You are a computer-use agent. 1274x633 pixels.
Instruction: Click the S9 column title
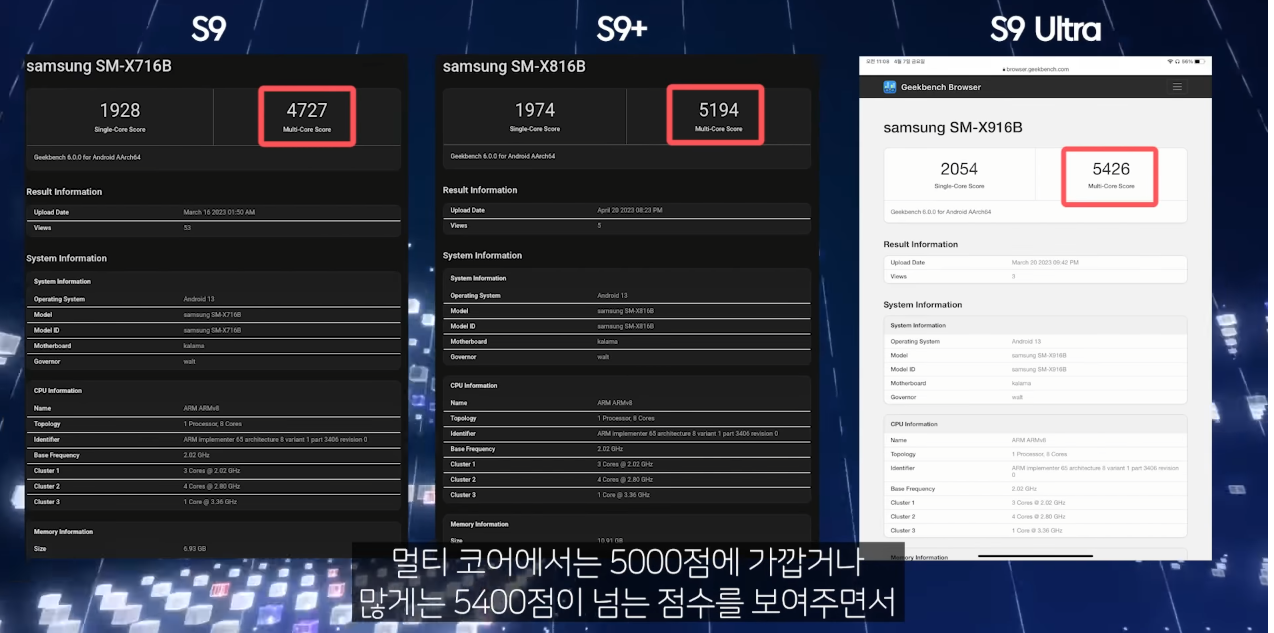point(209,29)
